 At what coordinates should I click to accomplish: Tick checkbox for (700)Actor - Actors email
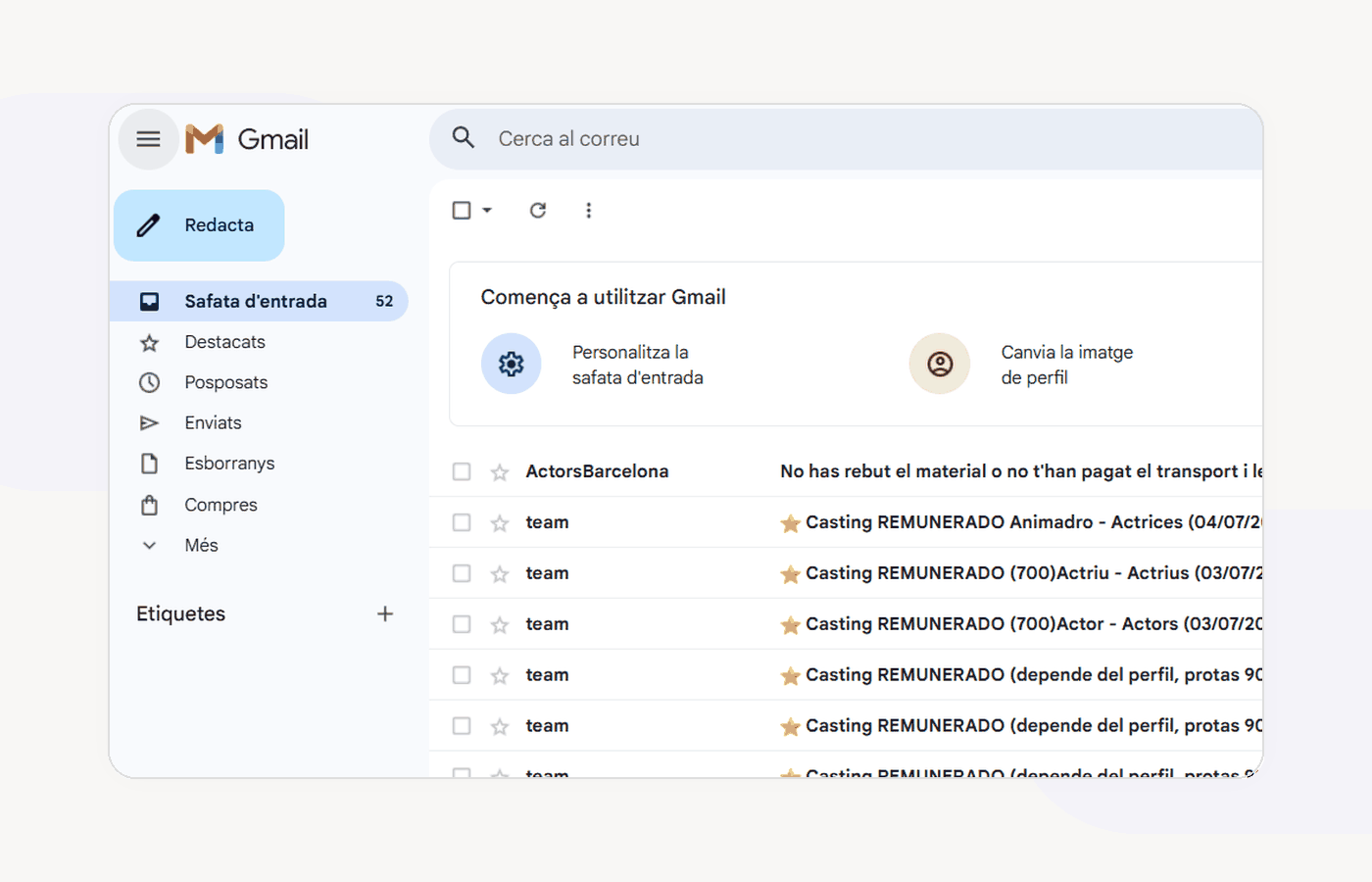(462, 624)
